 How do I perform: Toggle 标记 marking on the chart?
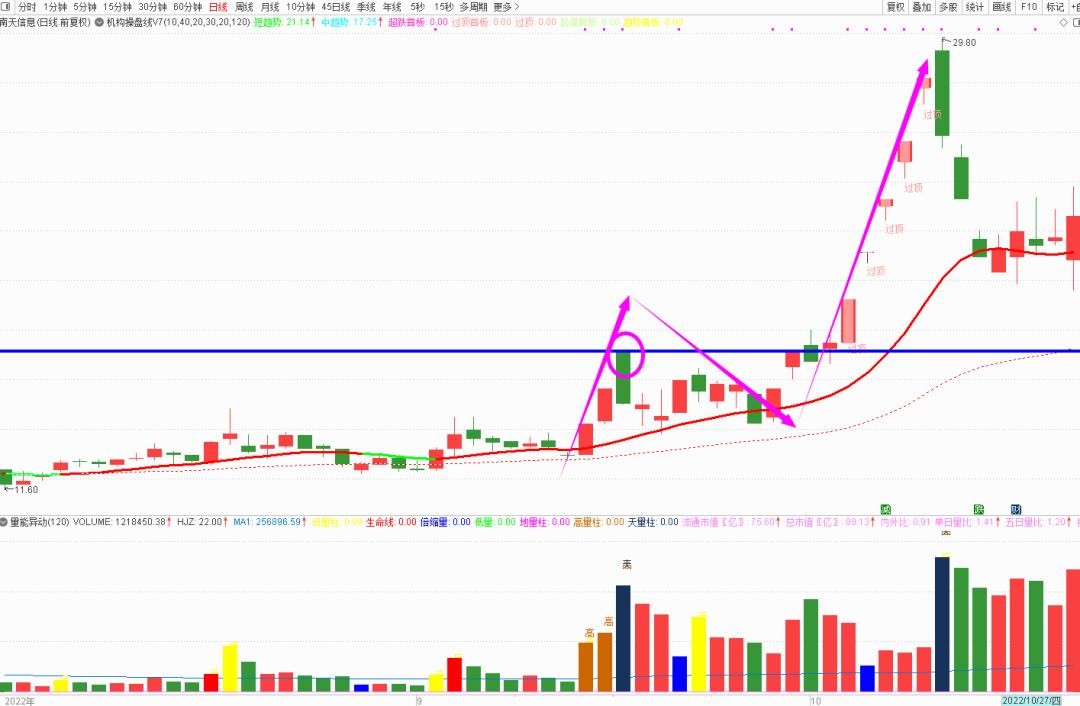click(1055, 7)
